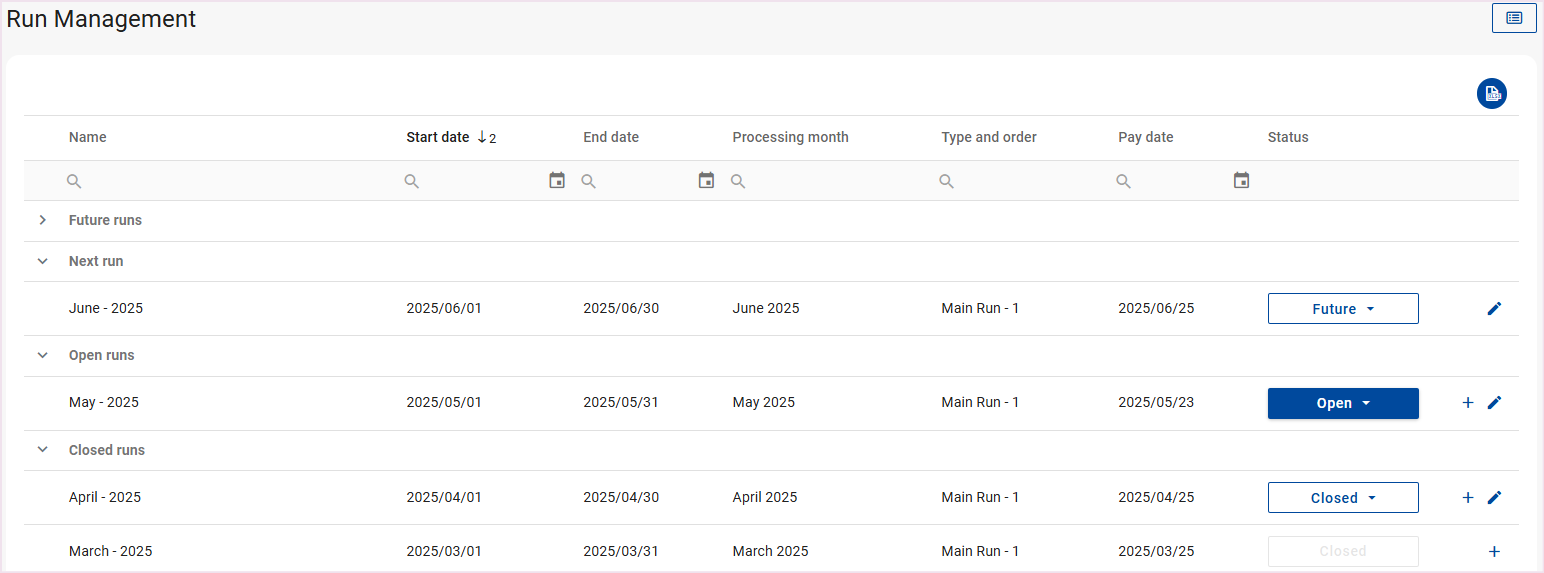Collapse the Next run group

pyautogui.click(x=42, y=261)
